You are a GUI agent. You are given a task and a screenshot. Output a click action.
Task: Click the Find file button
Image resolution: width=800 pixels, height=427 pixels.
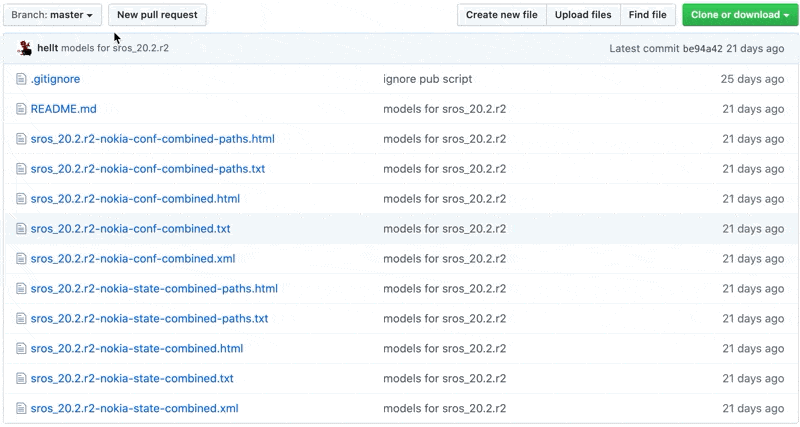coord(647,15)
